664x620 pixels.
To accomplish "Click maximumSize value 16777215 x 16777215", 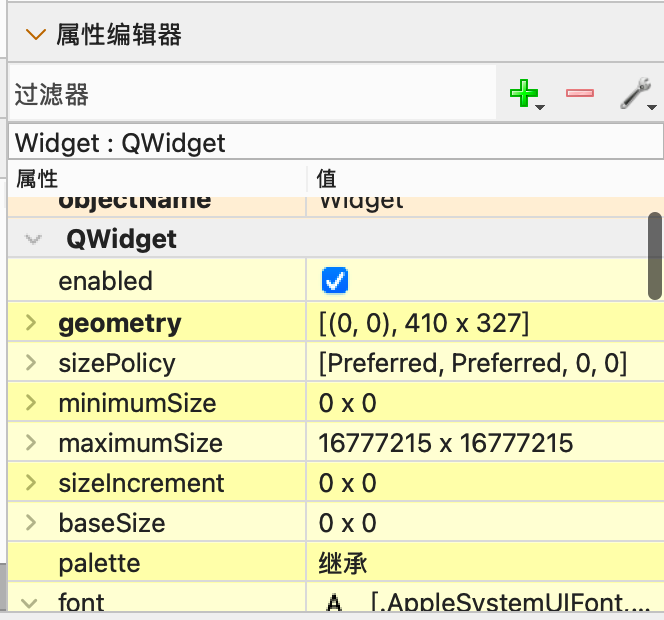I will tap(446, 443).
